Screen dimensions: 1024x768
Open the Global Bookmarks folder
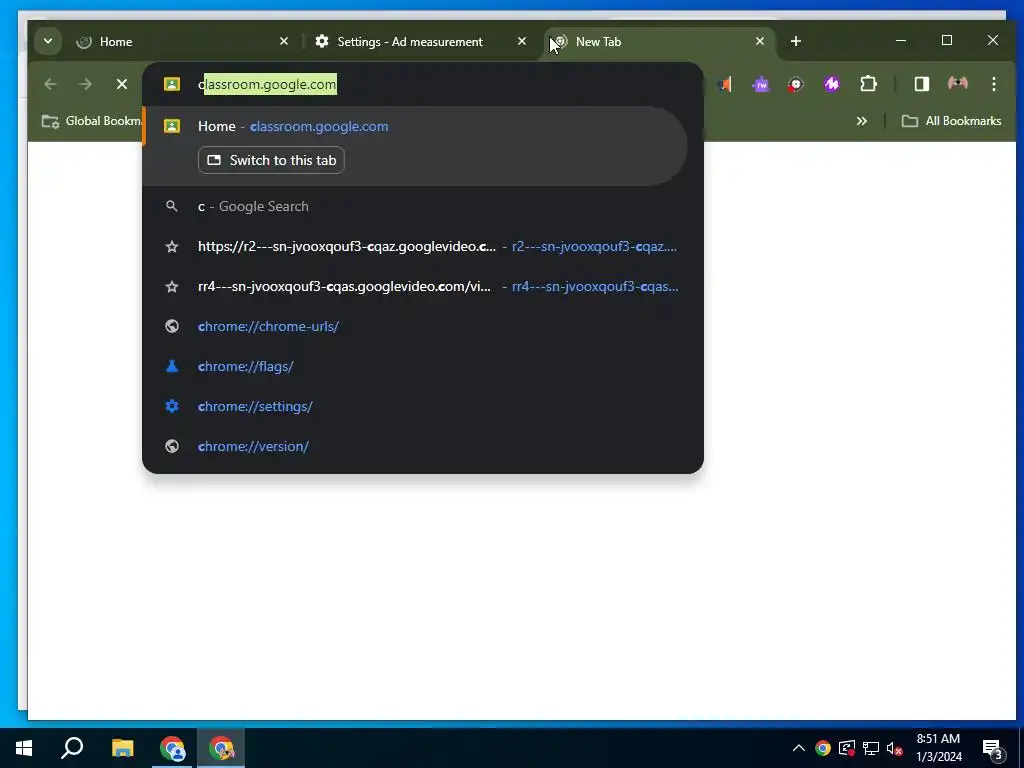coord(91,121)
